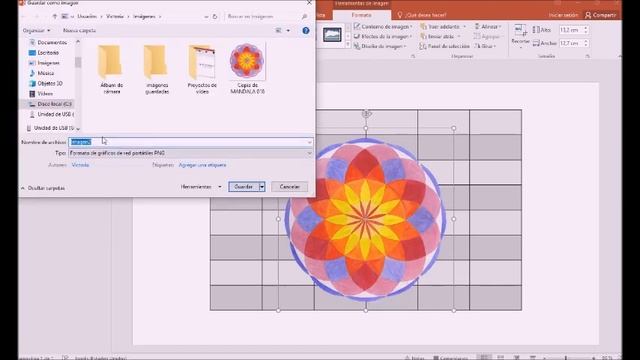Click the ¿Qué desea hacer? search box
The image size is (640, 360).
(422, 15)
